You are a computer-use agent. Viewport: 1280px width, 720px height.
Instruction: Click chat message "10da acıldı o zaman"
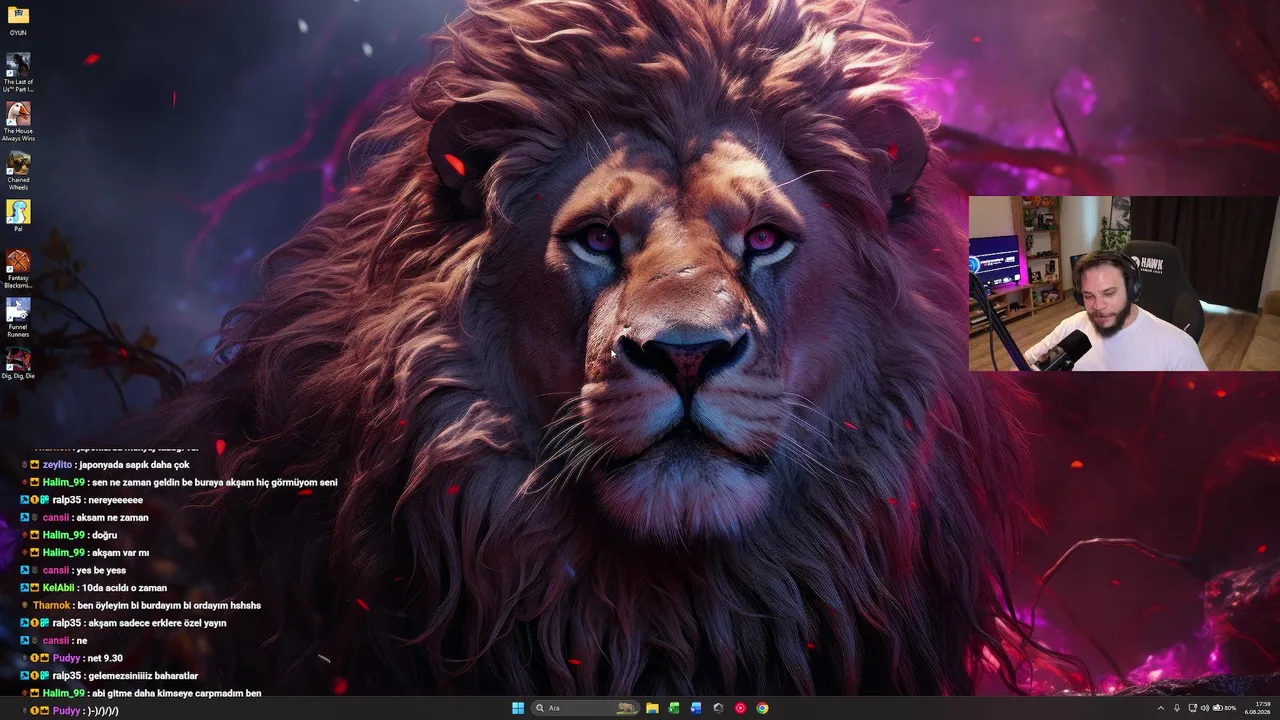point(125,588)
